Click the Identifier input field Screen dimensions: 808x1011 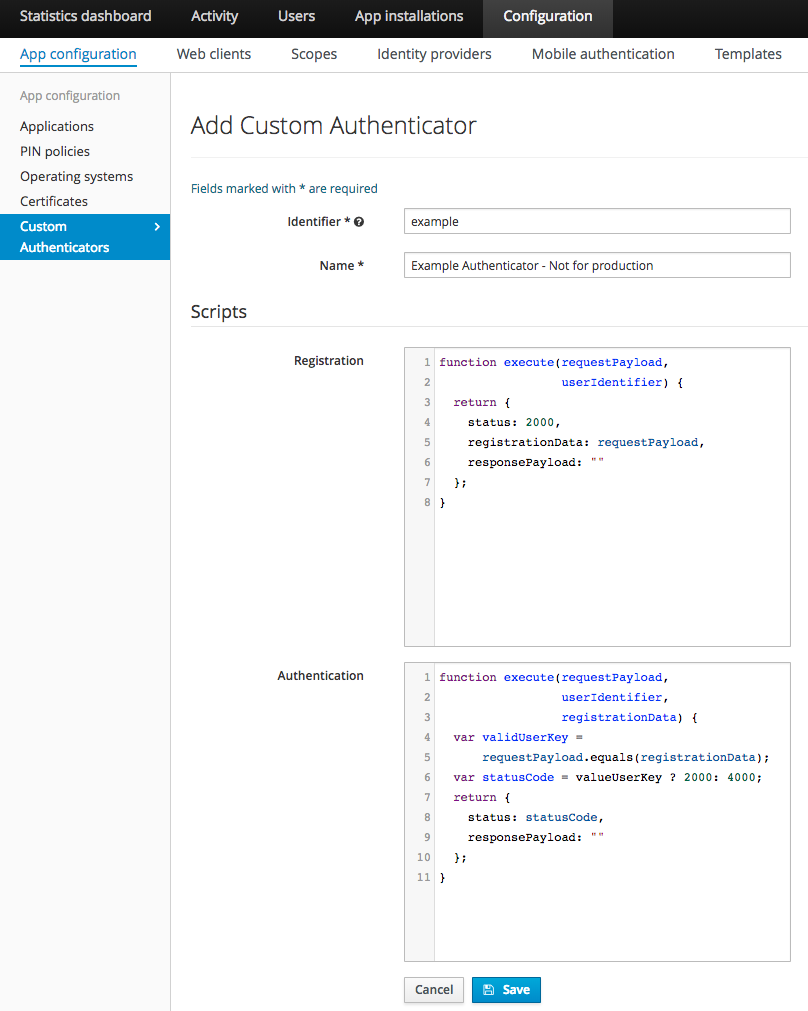point(597,221)
